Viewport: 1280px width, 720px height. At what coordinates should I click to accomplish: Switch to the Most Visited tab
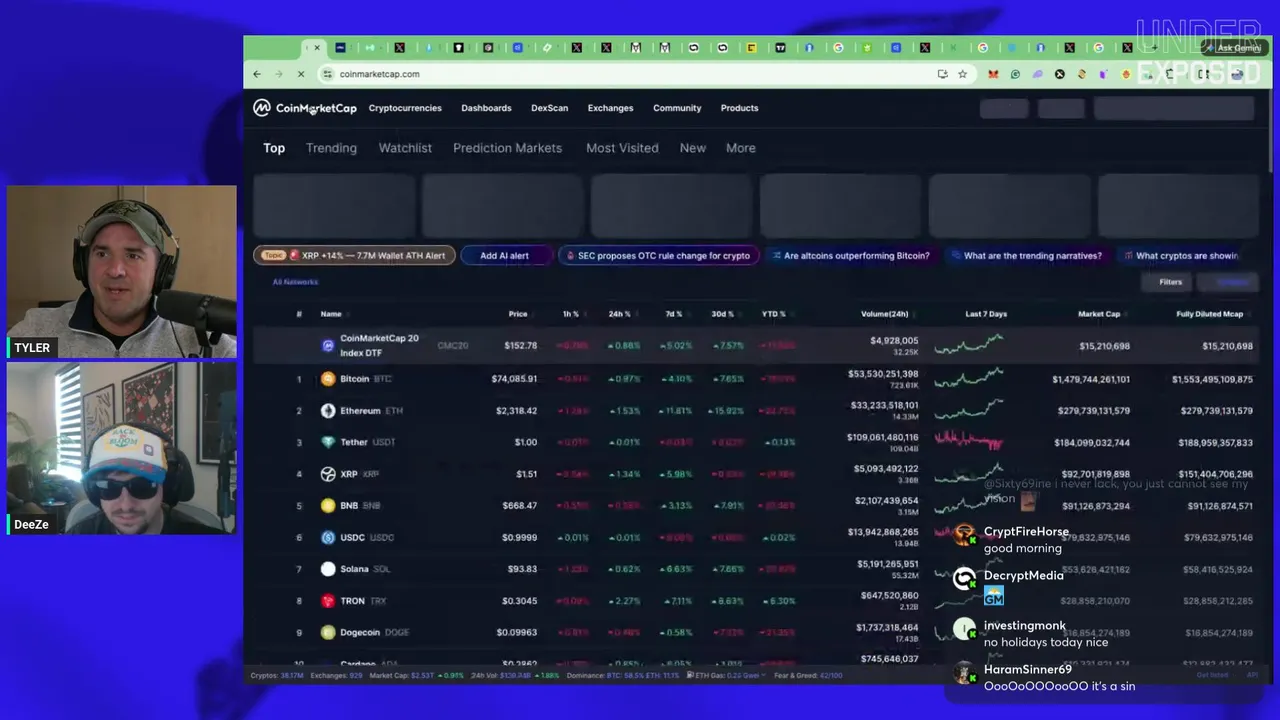pyautogui.click(x=622, y=148)
